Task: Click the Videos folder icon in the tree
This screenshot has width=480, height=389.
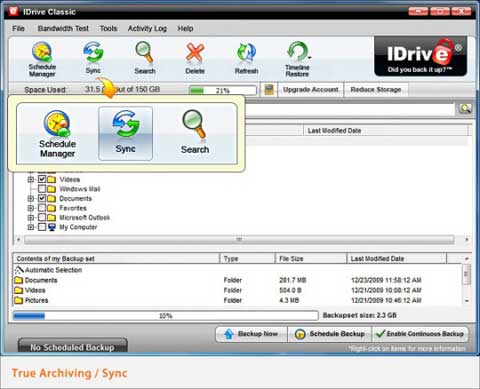Action: [51, 179]
